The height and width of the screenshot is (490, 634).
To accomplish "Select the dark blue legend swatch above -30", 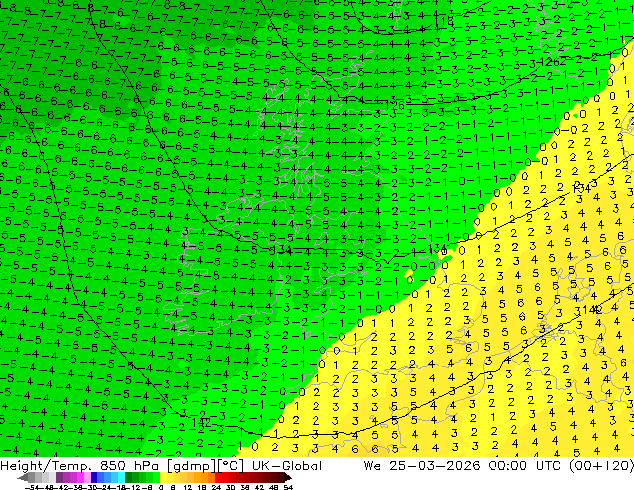I will point(94,478).
